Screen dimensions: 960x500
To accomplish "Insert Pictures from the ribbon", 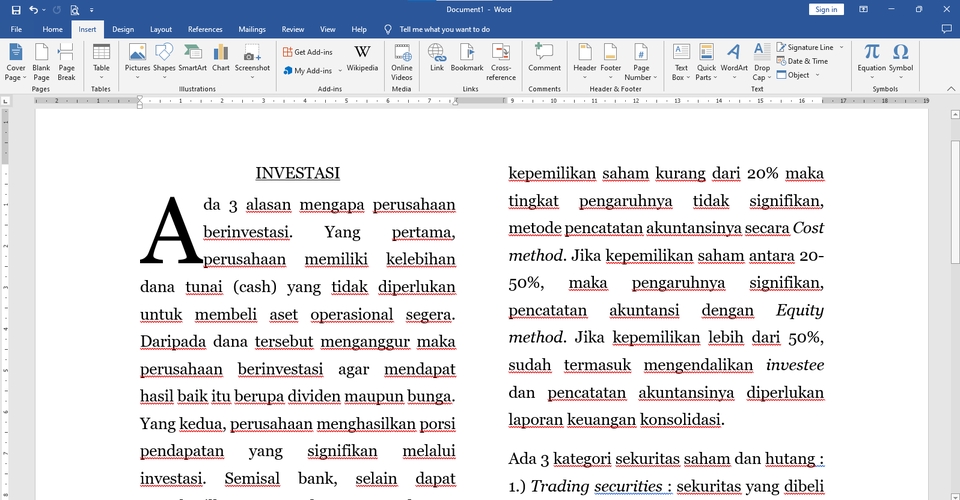I will pyautogui.click(x=137, y=62).
